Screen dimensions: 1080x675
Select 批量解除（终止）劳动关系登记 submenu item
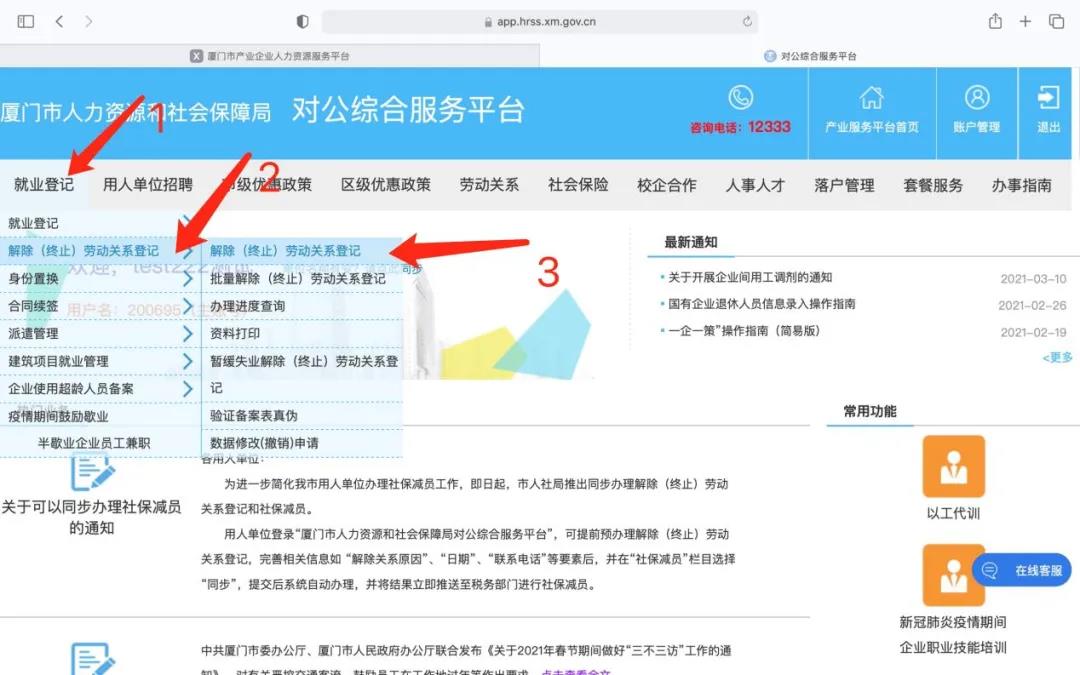[x=298, y=279]
